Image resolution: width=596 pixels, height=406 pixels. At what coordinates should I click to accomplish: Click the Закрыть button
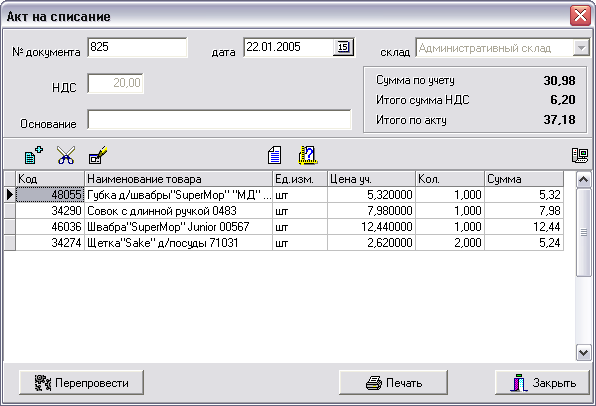coord(542,382)
